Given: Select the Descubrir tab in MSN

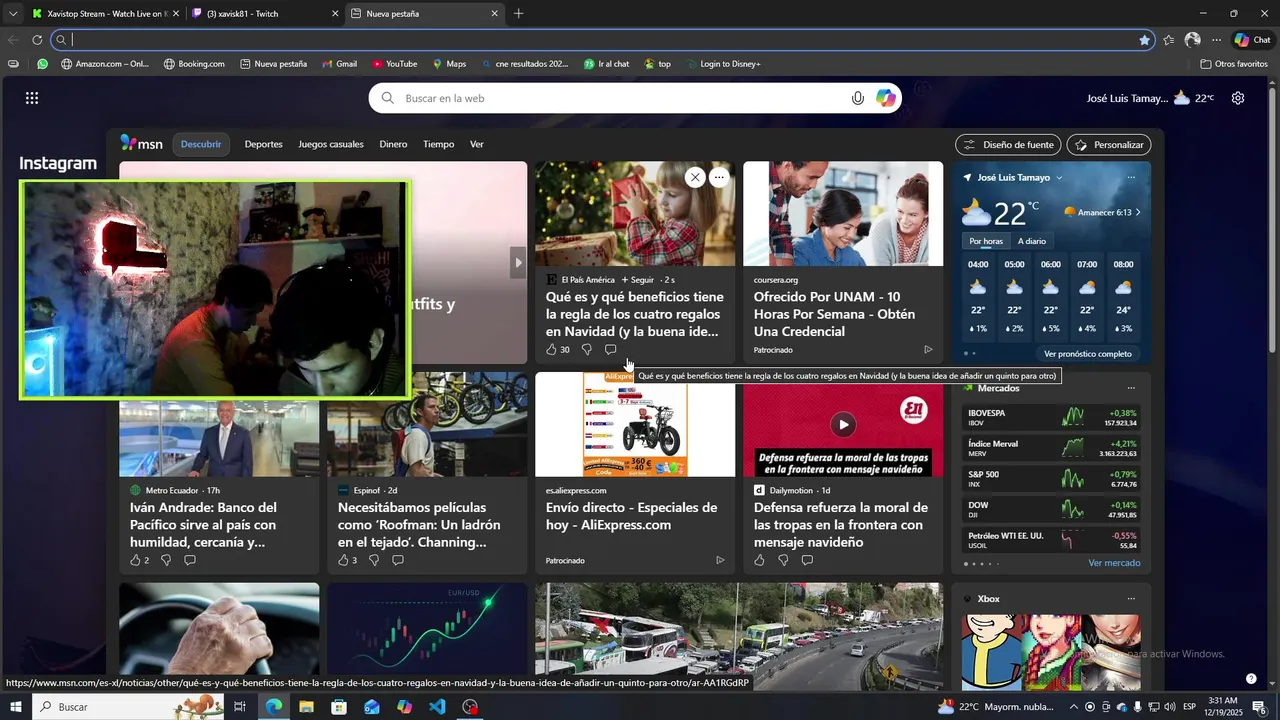Looking at the screenshot, I should 201,144.
